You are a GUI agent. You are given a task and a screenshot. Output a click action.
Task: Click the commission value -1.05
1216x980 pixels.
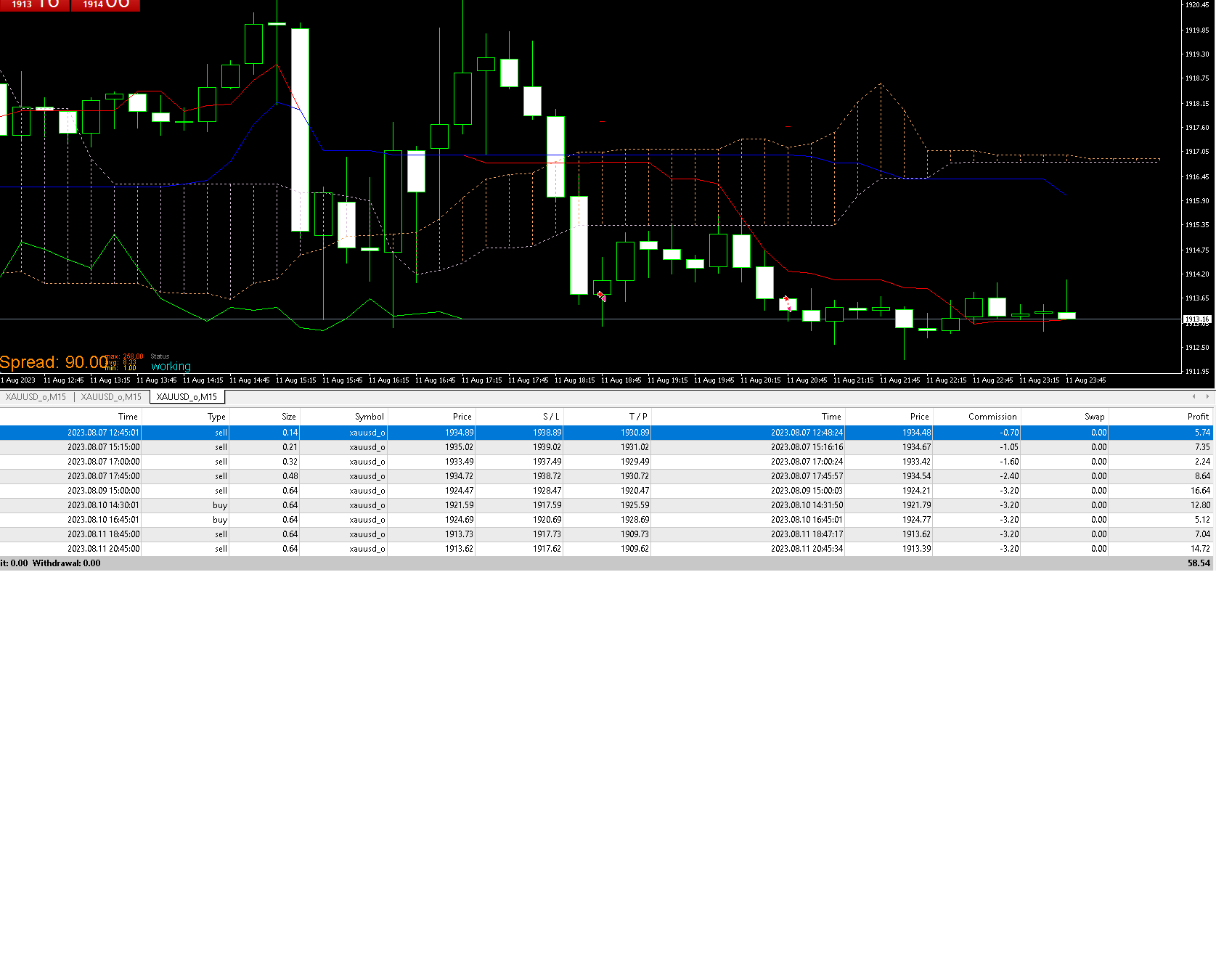click(x=1009, y=447)
